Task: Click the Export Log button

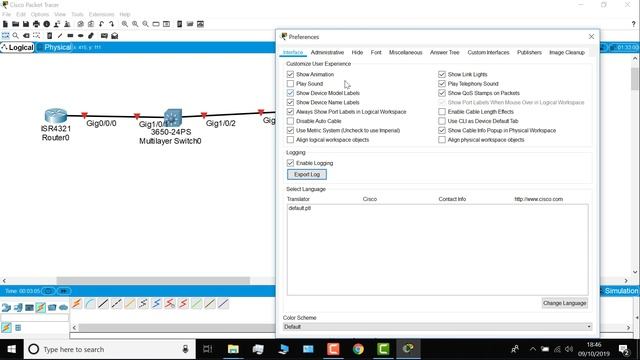Action: tap(307, 174)
